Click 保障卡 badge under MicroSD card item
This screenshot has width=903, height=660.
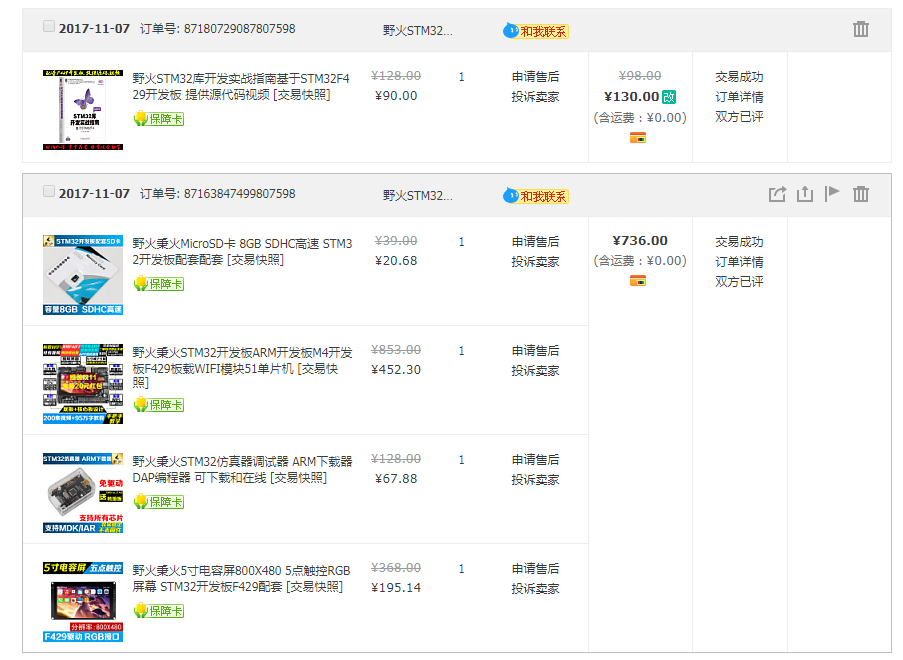(159, 284)
